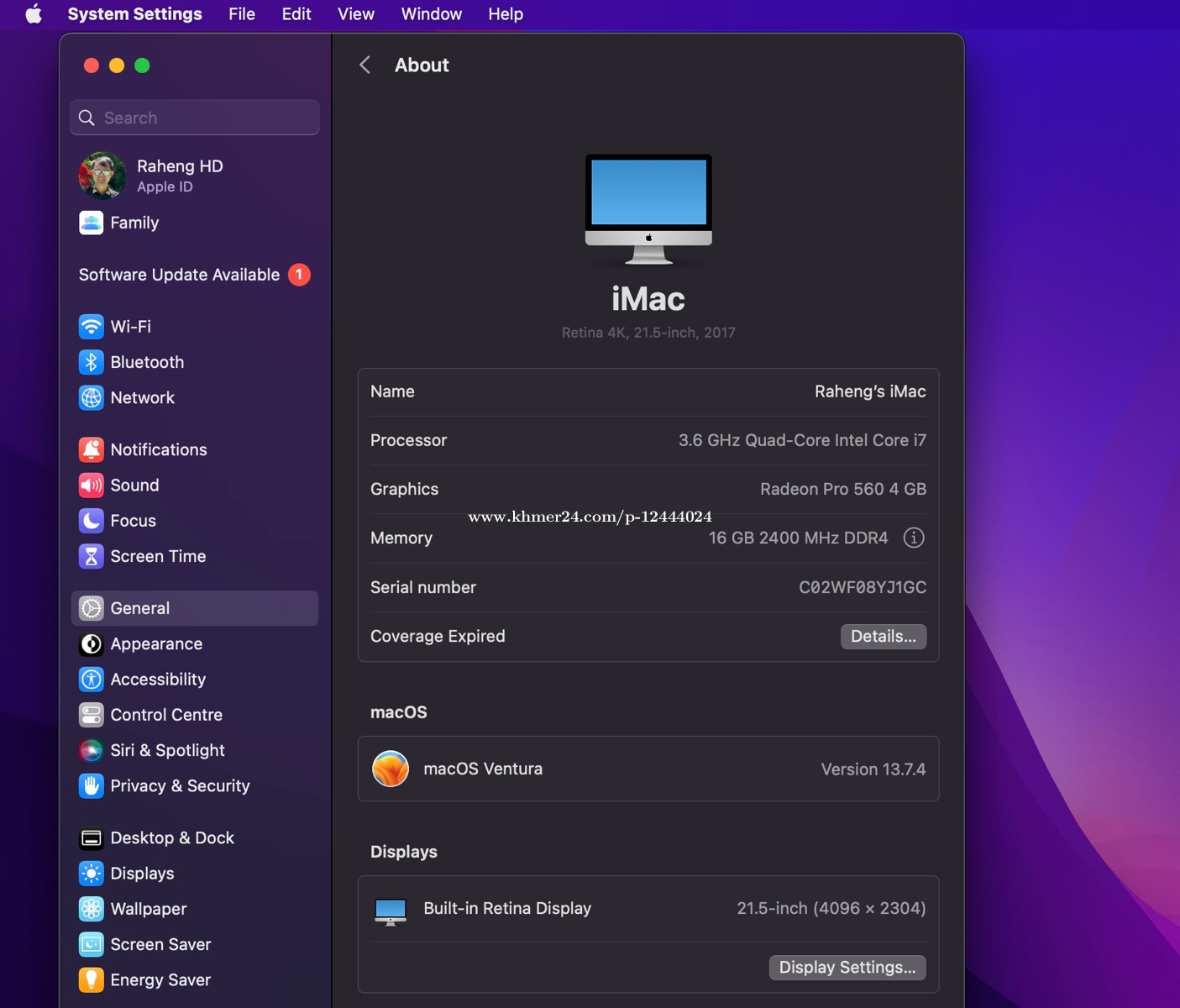The width and height of the screenshot is (1180, 1008).
Task: Open the Siri & Spotlight icon
Action: [x=91, y=750]
